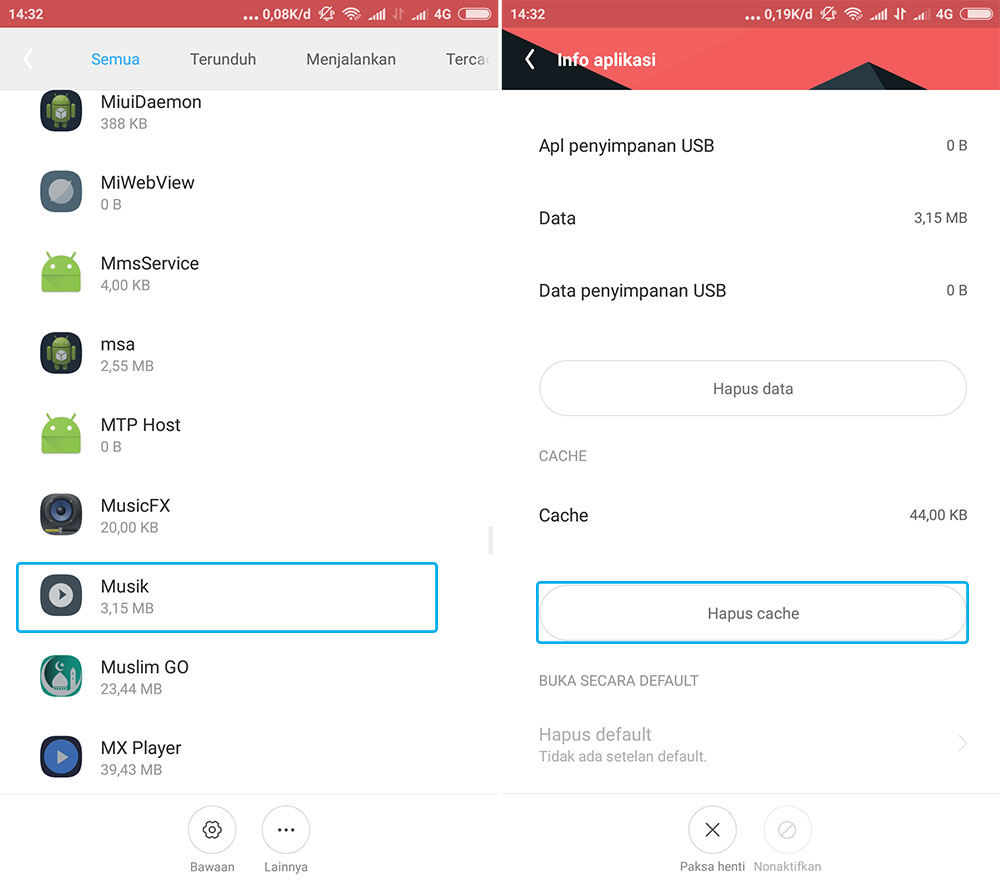Select the Musik label
Screen dimensions: 1000x886
pos(124,586)
